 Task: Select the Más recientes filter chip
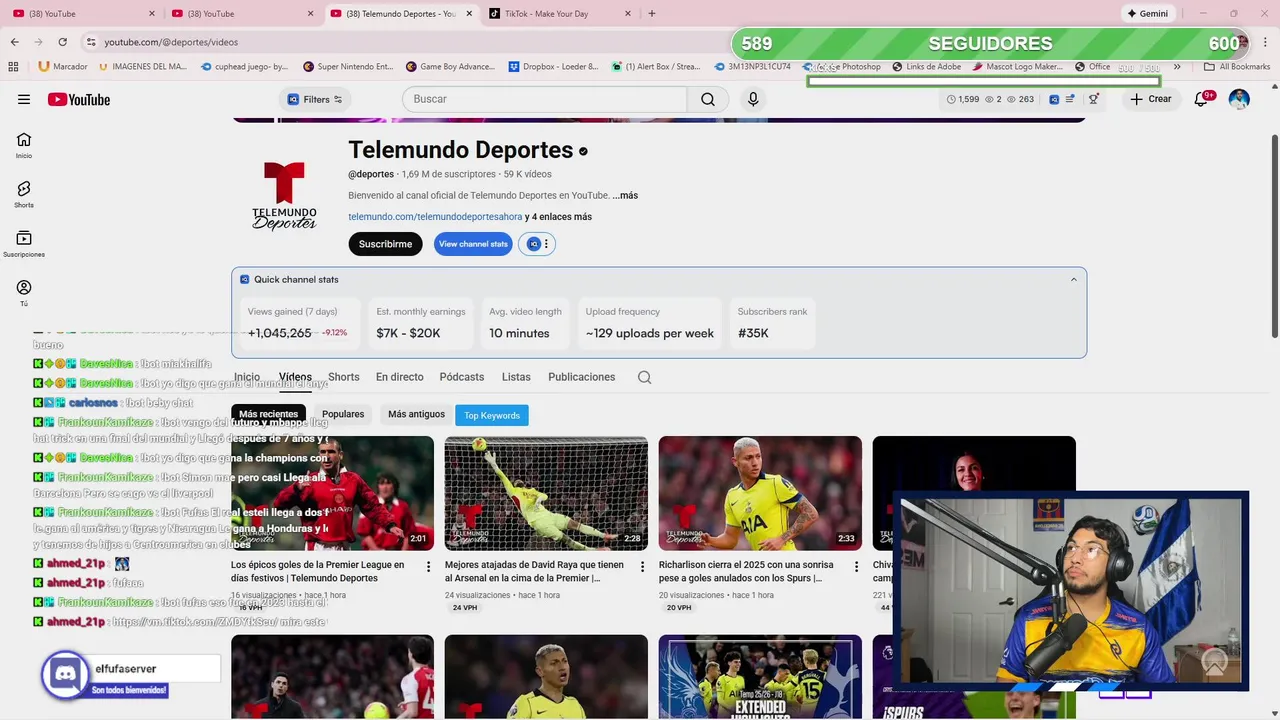click(268, 414)
